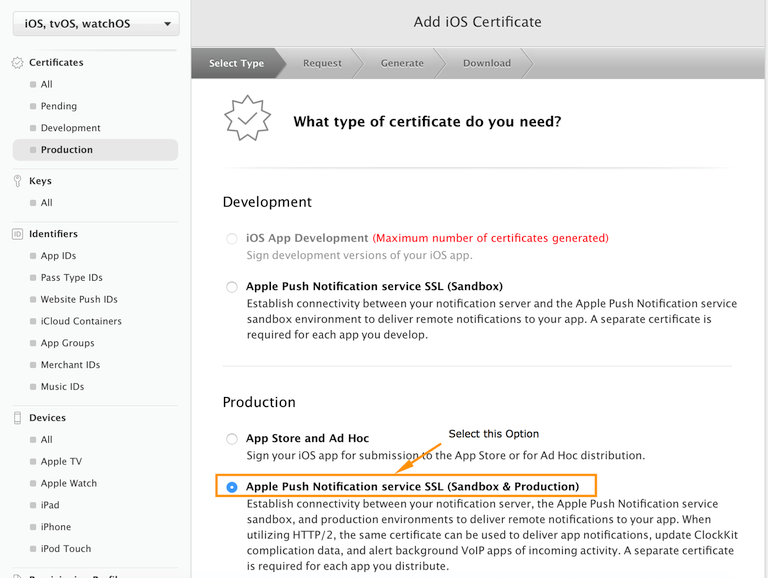
Task: Open Merchant IDs list
Action: [70, 365]
